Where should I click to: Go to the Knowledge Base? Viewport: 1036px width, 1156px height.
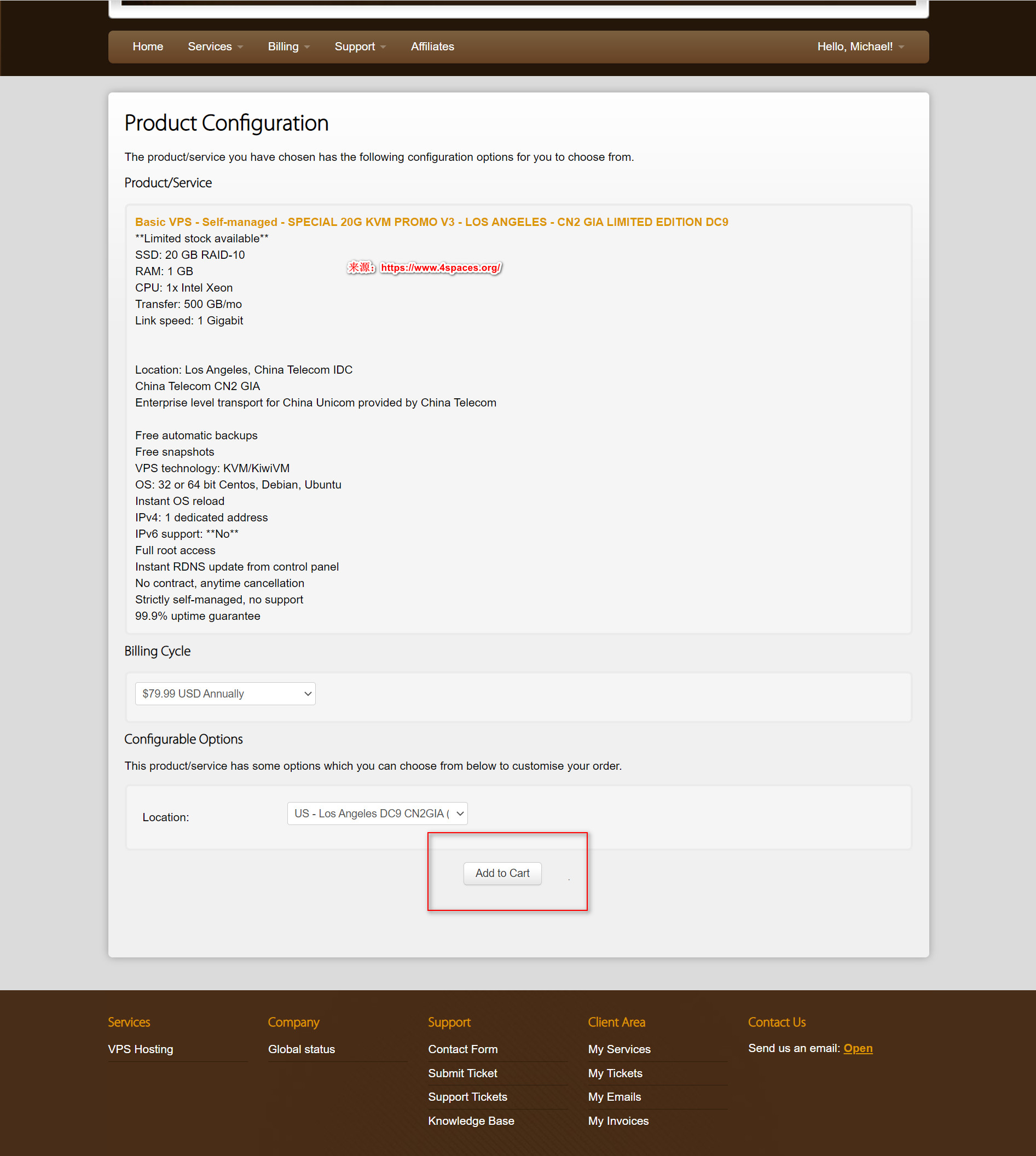(471, 1121)
